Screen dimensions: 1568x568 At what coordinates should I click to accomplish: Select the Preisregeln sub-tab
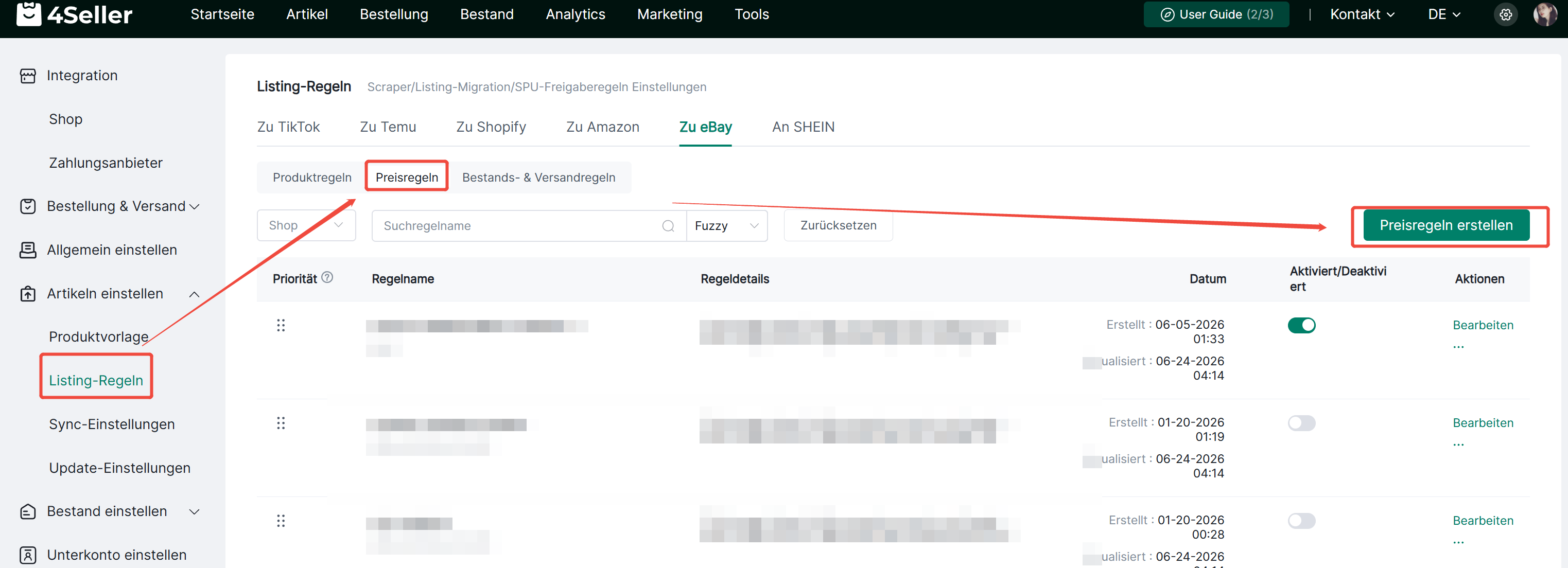click(x=407, y=177)
